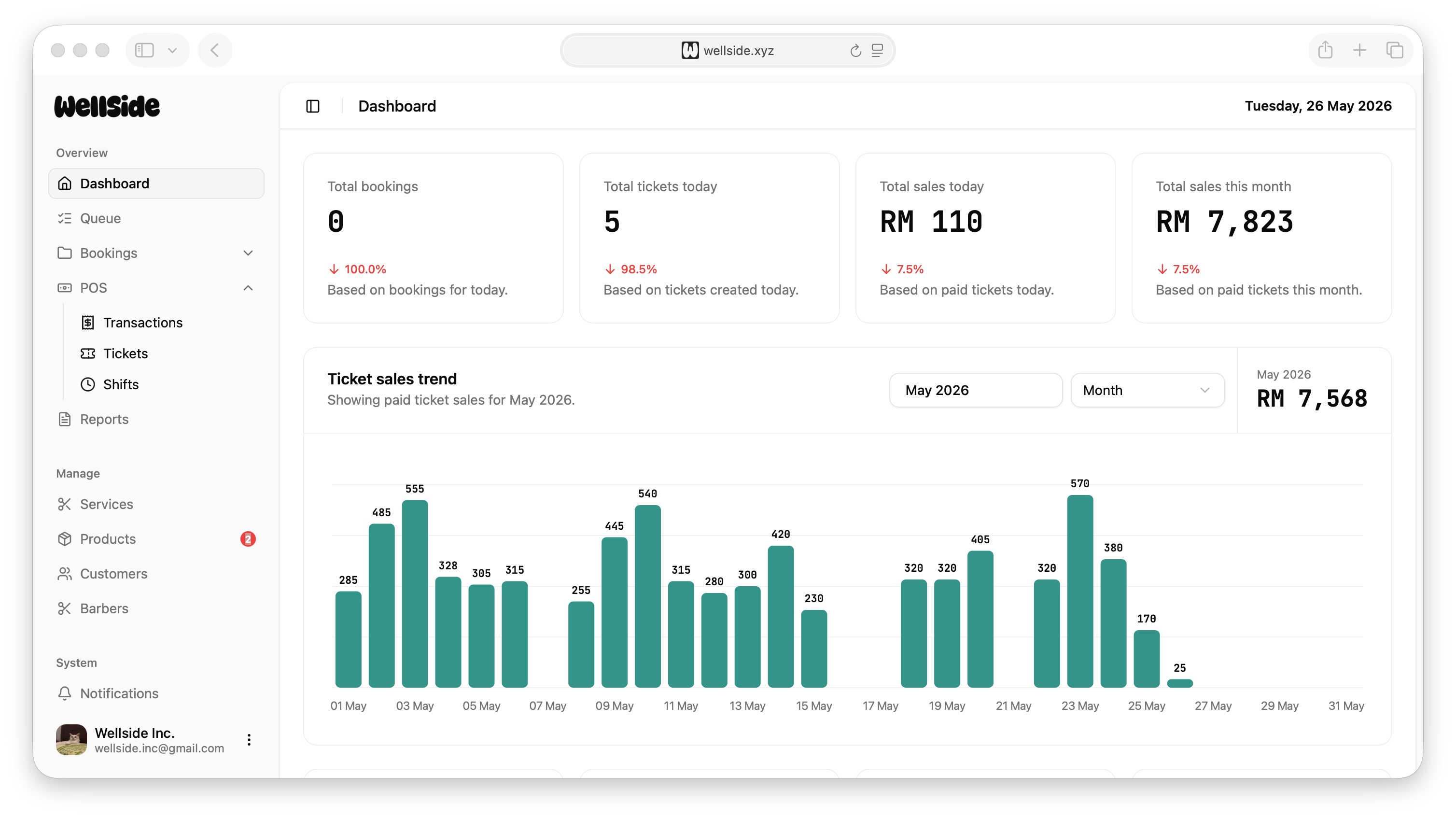Open Reports document icon

point(64,419)
